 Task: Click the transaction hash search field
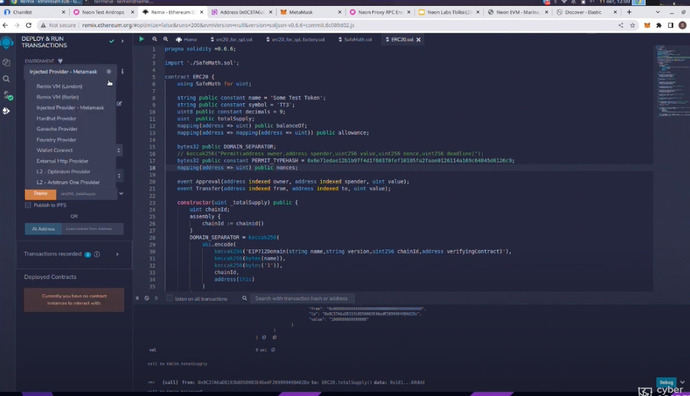302,298
